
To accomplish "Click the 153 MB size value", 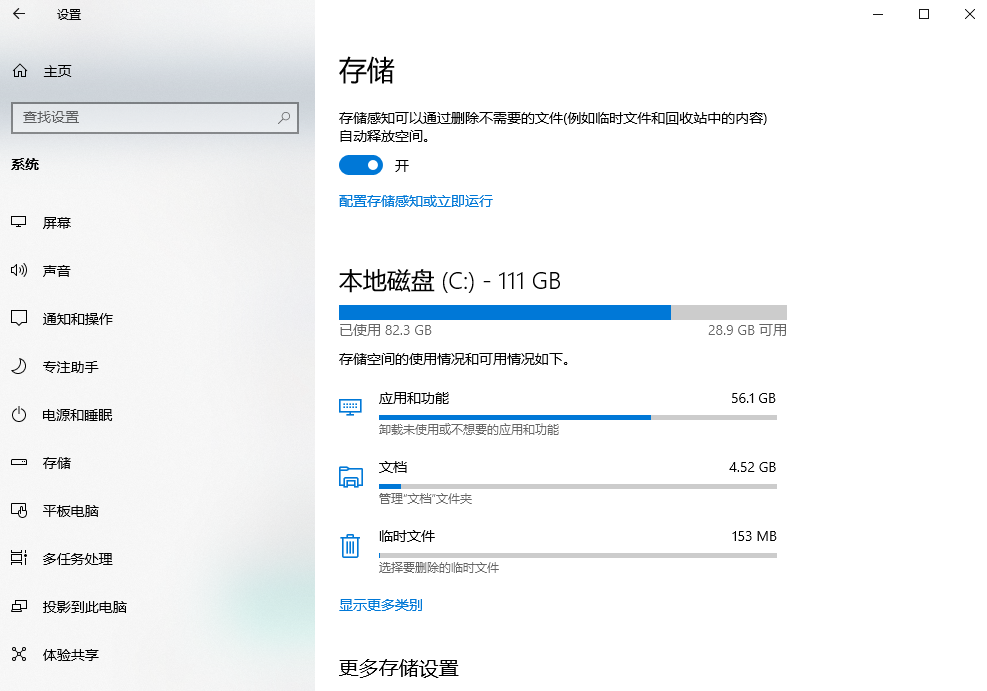I will [x=754, y=536].
